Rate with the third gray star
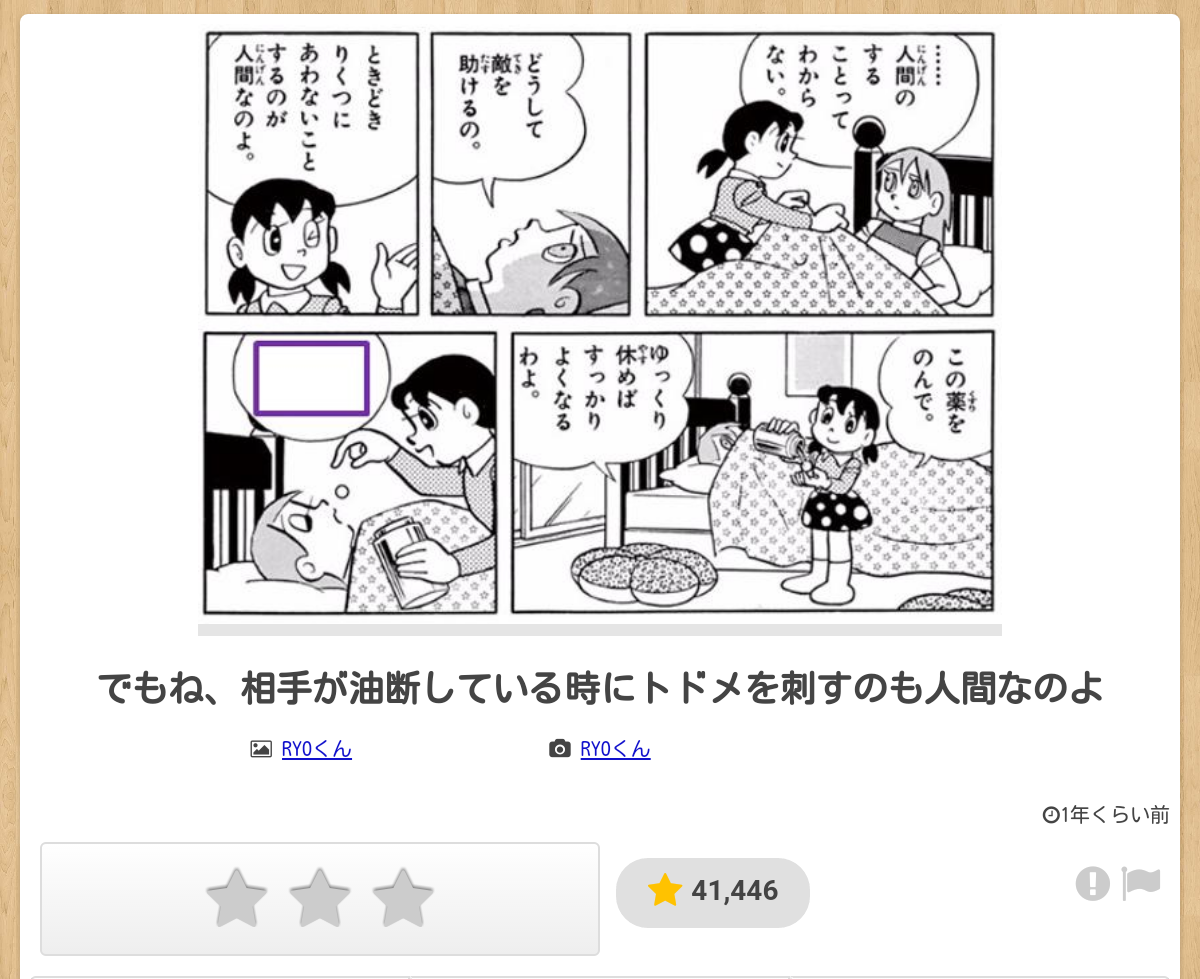The width and height of the screenshot is (1200, 979). point(403,897)
